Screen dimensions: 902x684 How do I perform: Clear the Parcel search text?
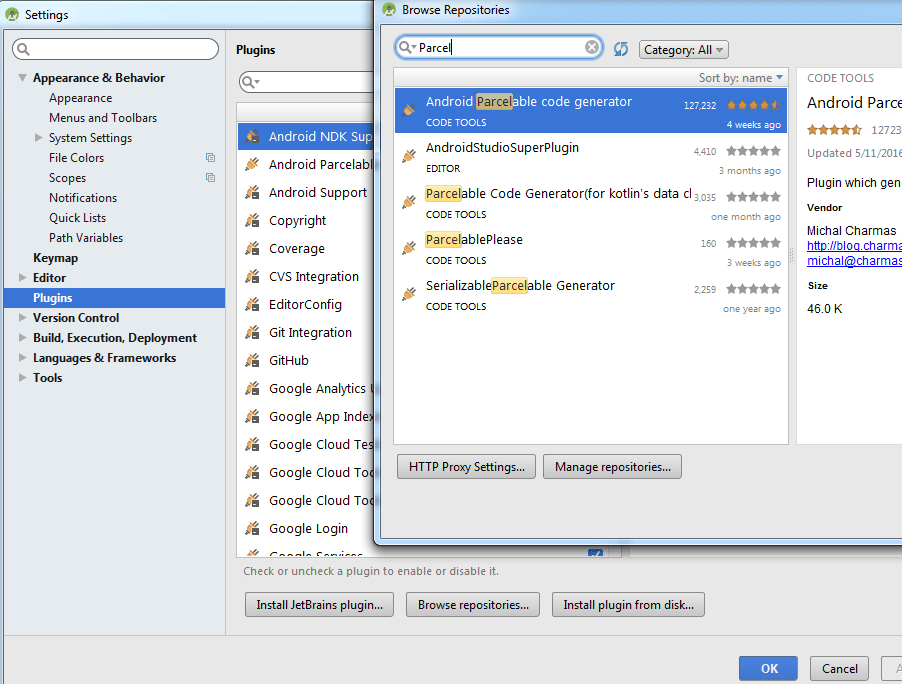[x=591, y=47]
